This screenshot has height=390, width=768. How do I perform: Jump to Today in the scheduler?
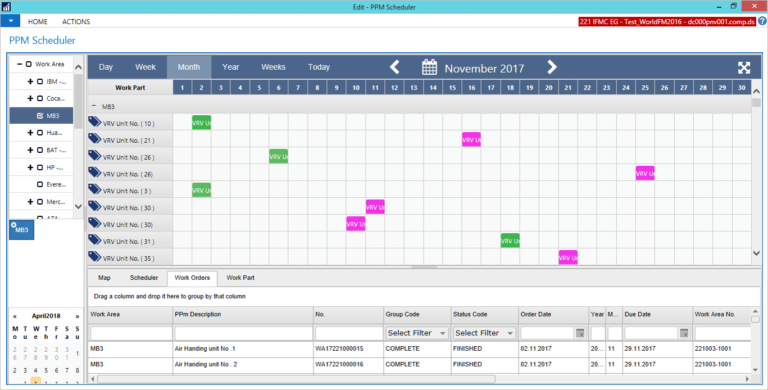[319, 67]
